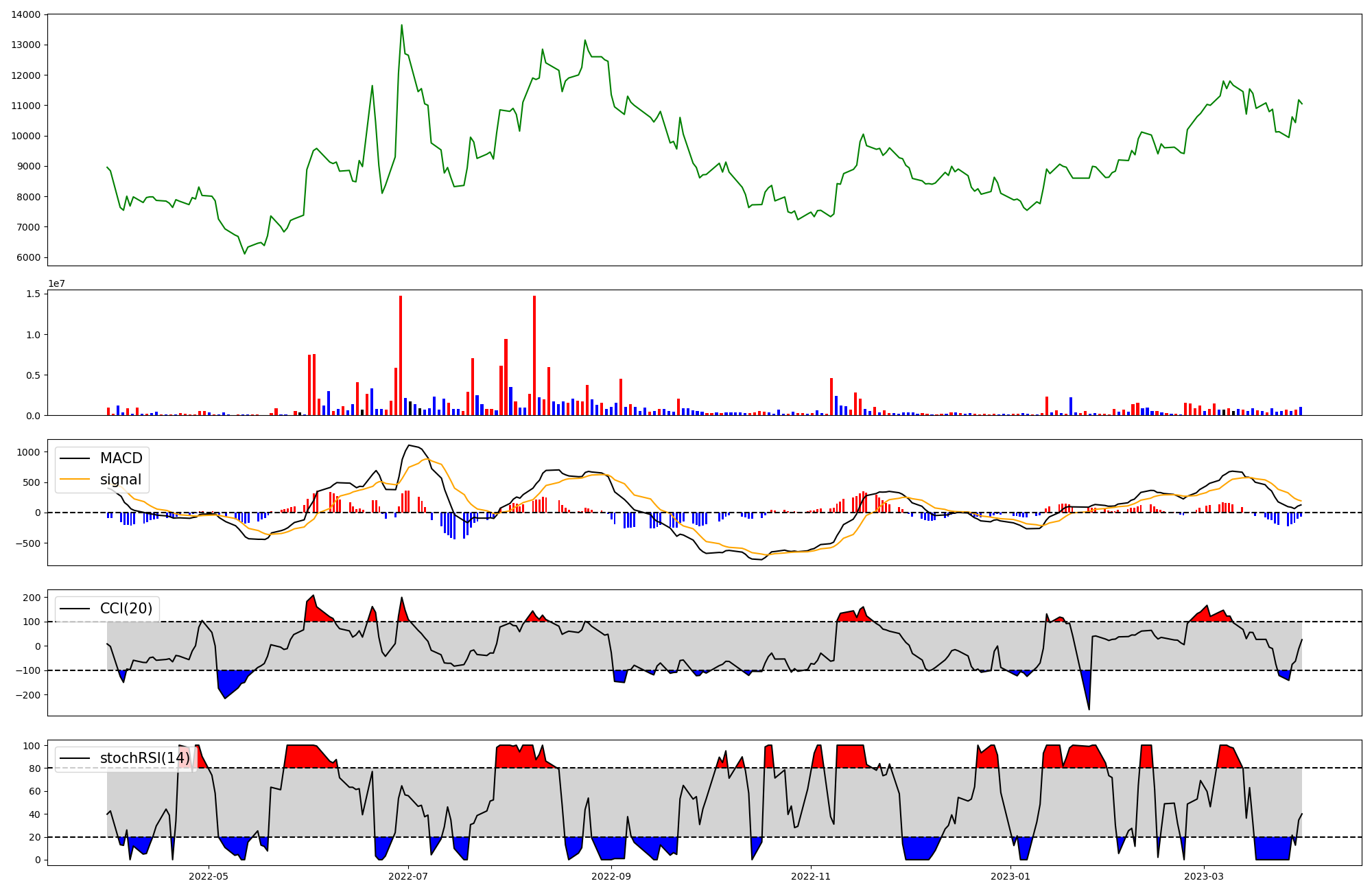Click the tallest red volume bar near 2022-07
The width and height of the screenshot is (1372, 892).
pos(401,355)
